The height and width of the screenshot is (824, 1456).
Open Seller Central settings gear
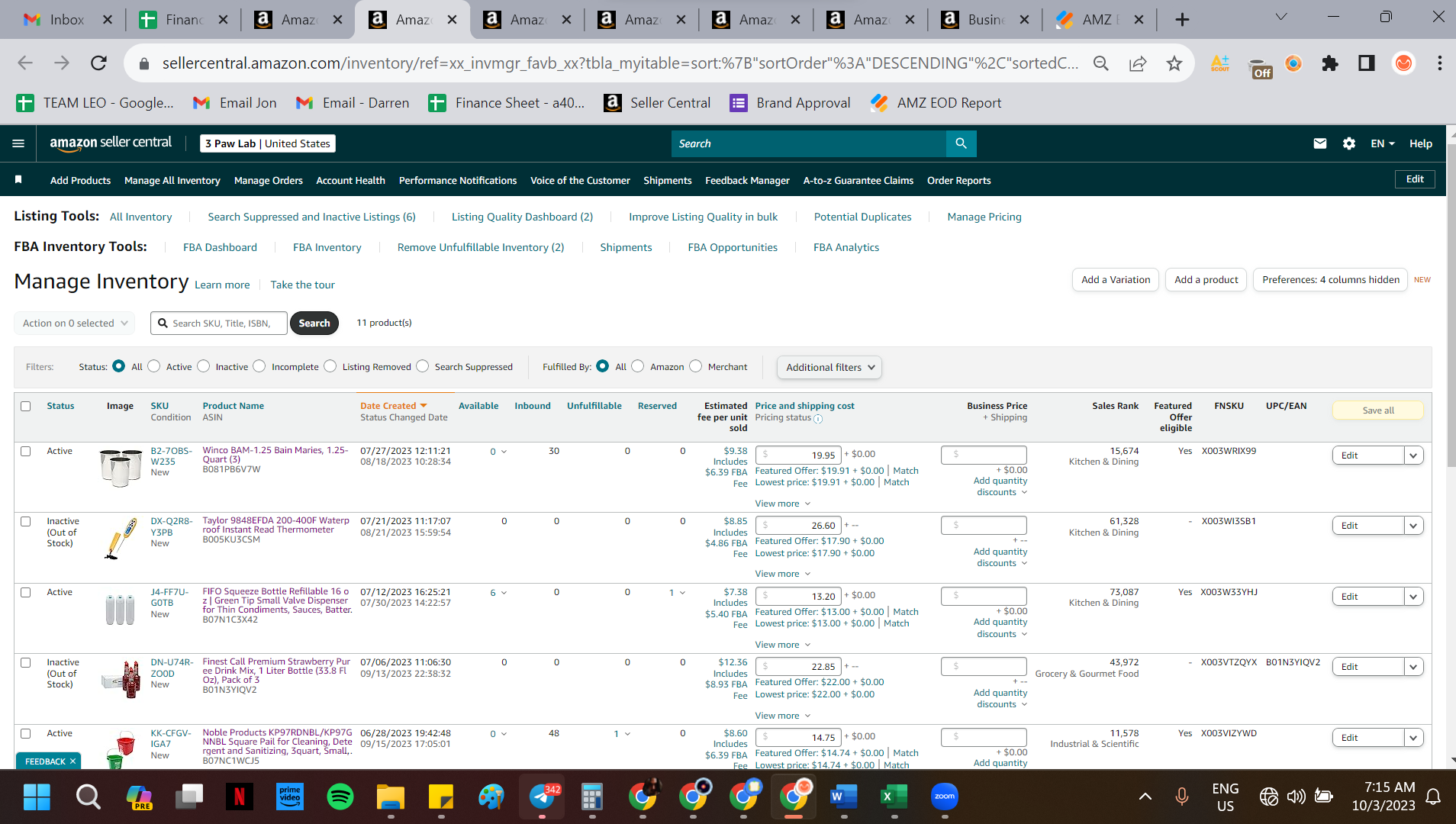click(1348, 143)
